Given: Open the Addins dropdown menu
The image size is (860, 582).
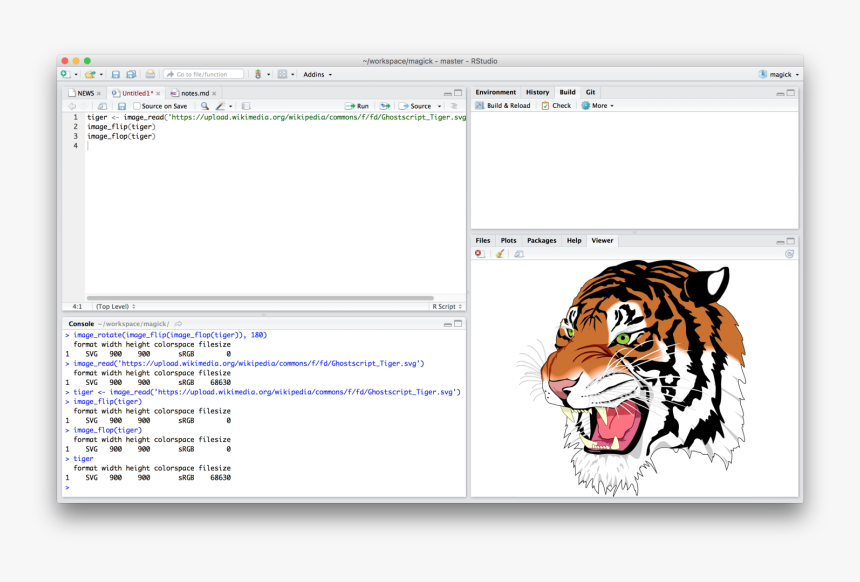Looking at the screenshot, I should tap(317, 74).
